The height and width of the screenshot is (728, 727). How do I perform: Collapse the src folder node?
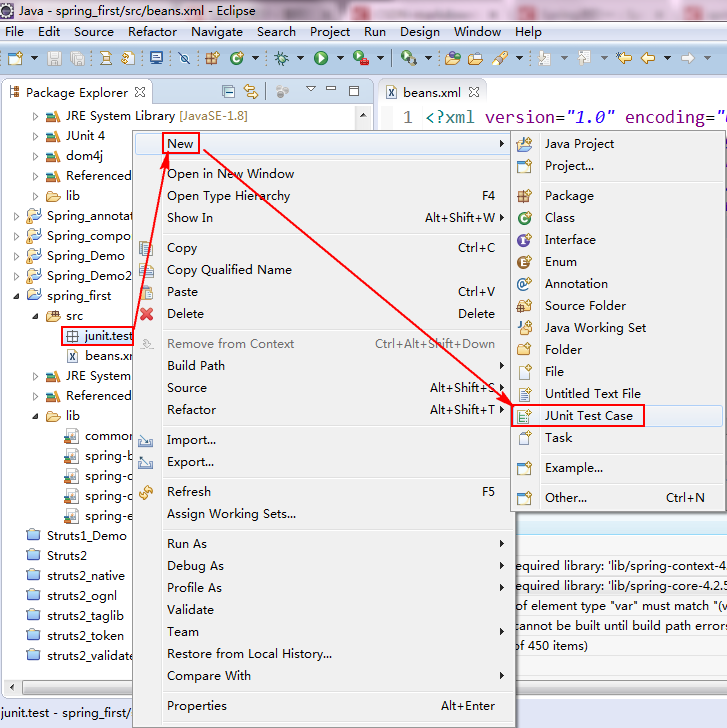(35, 316)
